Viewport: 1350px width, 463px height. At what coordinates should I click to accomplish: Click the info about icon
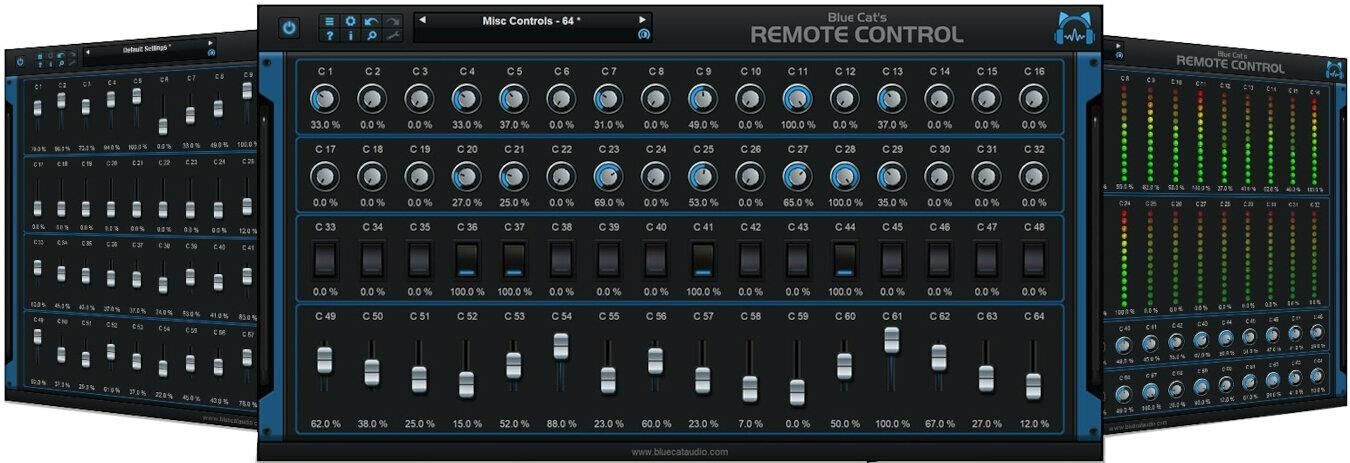coord(350,36)
